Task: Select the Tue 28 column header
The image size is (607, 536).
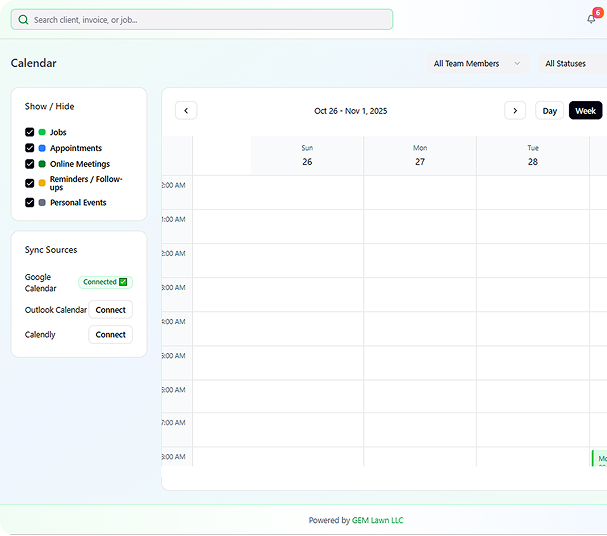Action: point(533,156)
